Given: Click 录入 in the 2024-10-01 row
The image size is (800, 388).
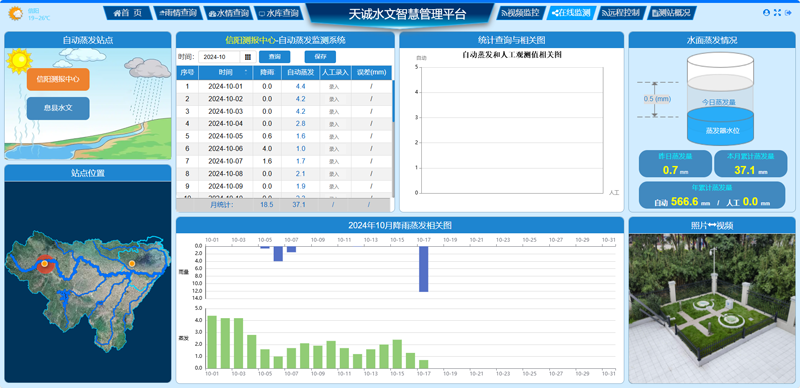Looking at the screenshot, I should (334, 87).
